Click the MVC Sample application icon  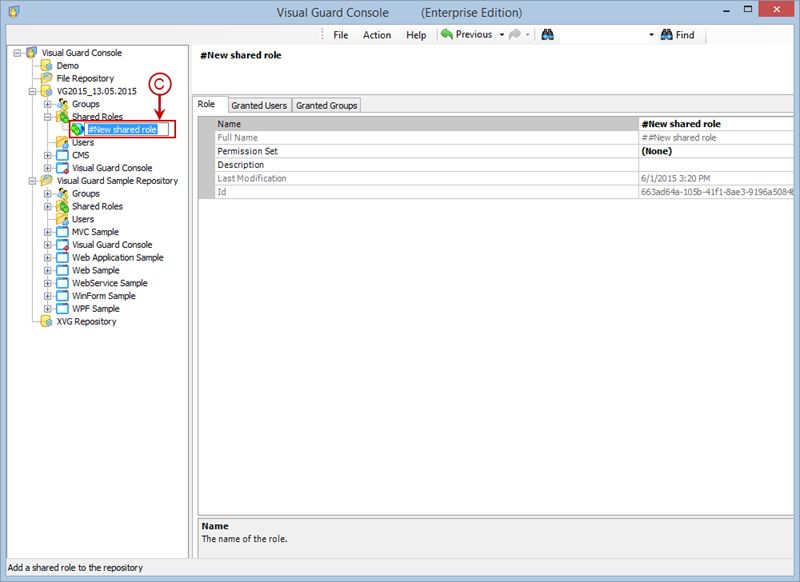click(62, 232)
